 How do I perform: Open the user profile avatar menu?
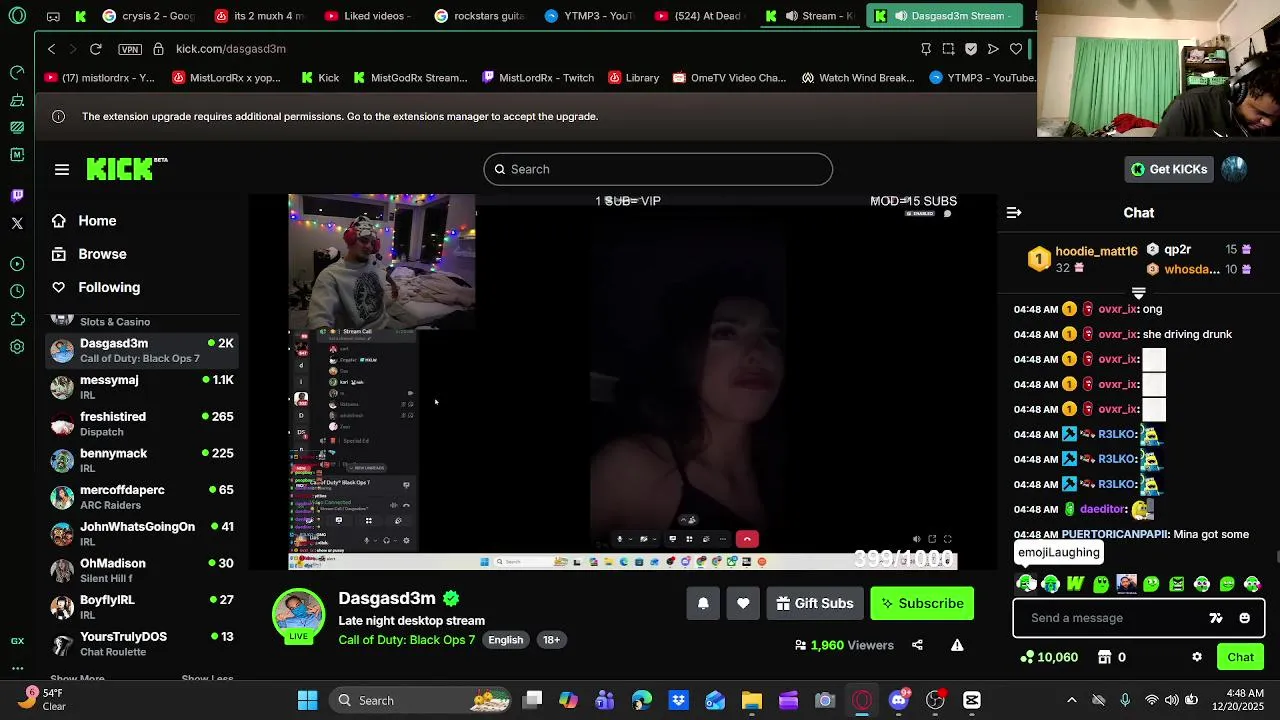click(1234, 169)
